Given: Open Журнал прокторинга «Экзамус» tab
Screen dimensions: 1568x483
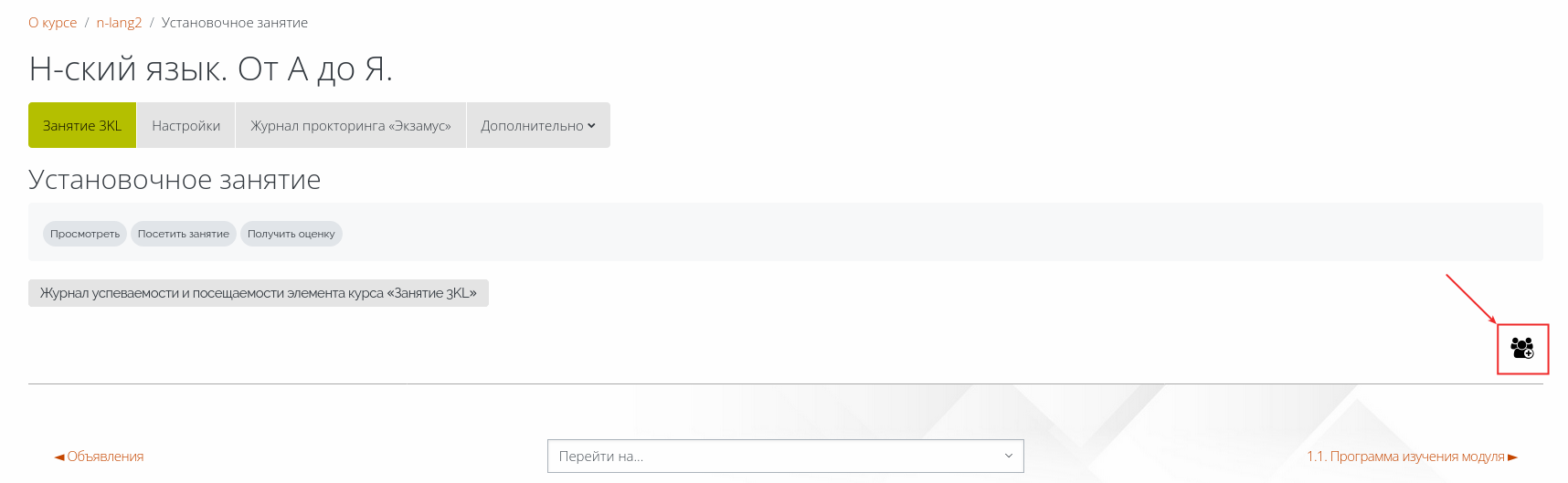Looking at the screenshot, I should [x=351, y=125].
